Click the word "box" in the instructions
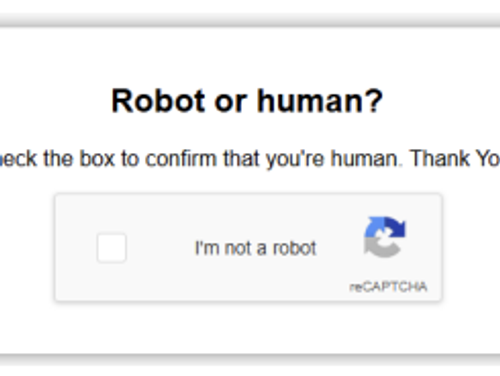Screen dimensions: 500x376 97,159
